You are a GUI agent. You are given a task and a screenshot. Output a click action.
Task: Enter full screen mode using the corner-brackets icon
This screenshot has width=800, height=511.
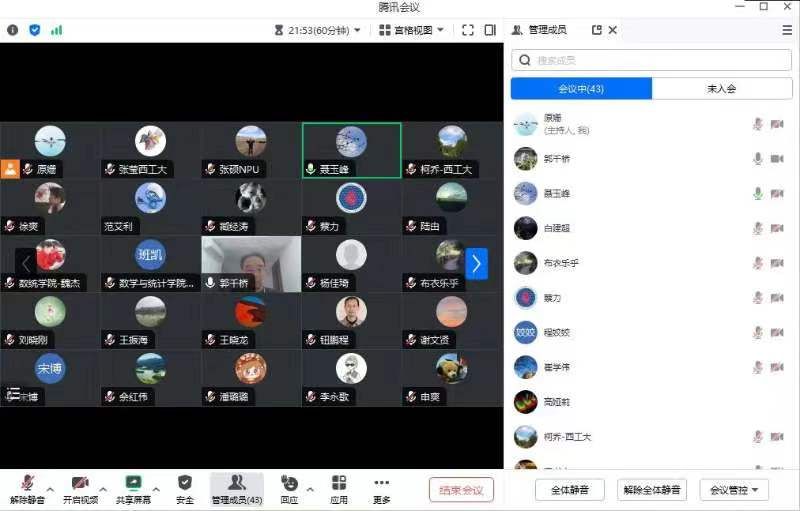(x=467, y=30)
